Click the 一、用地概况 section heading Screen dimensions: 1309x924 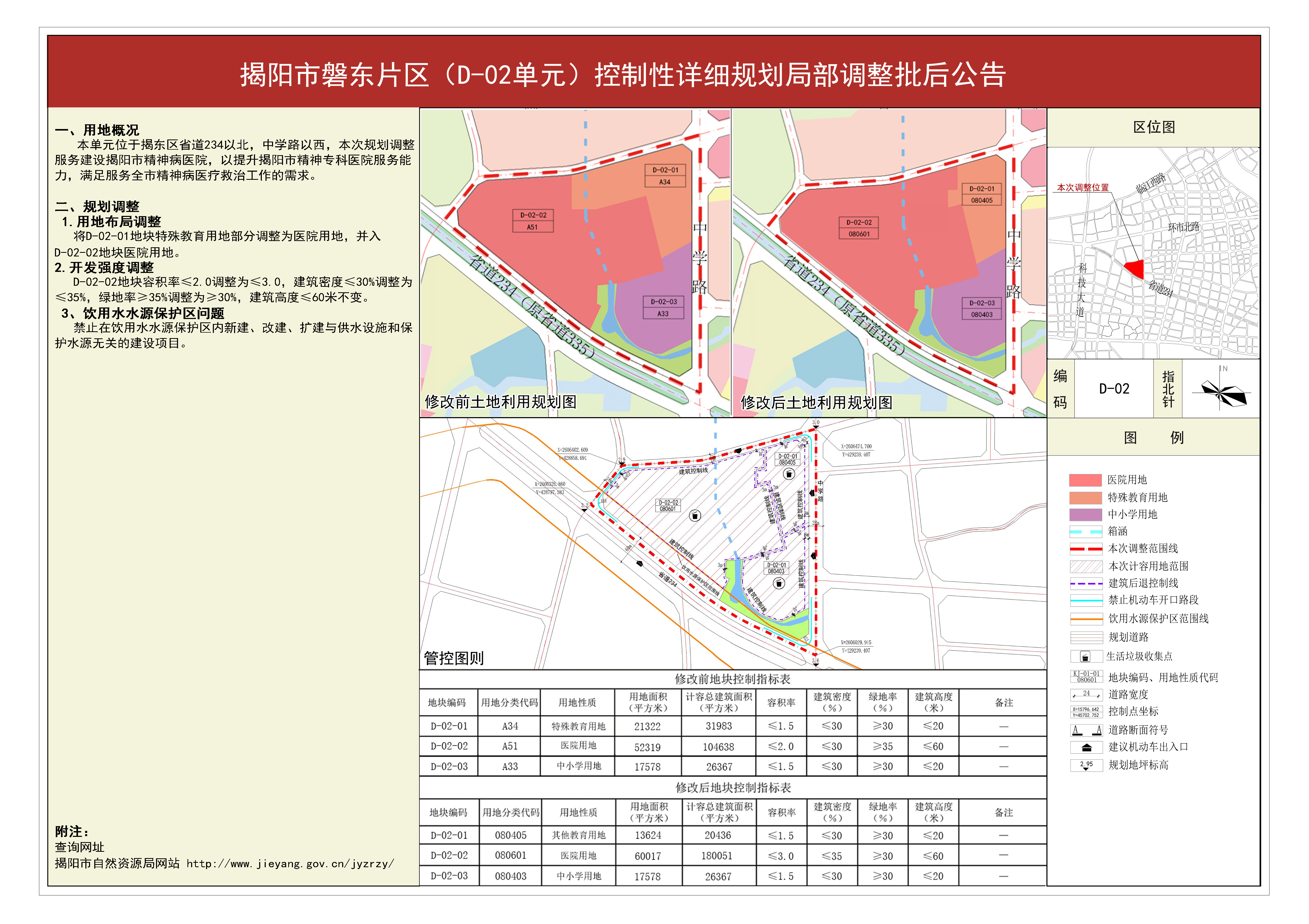pyautogui.click(x=97, y=130)
